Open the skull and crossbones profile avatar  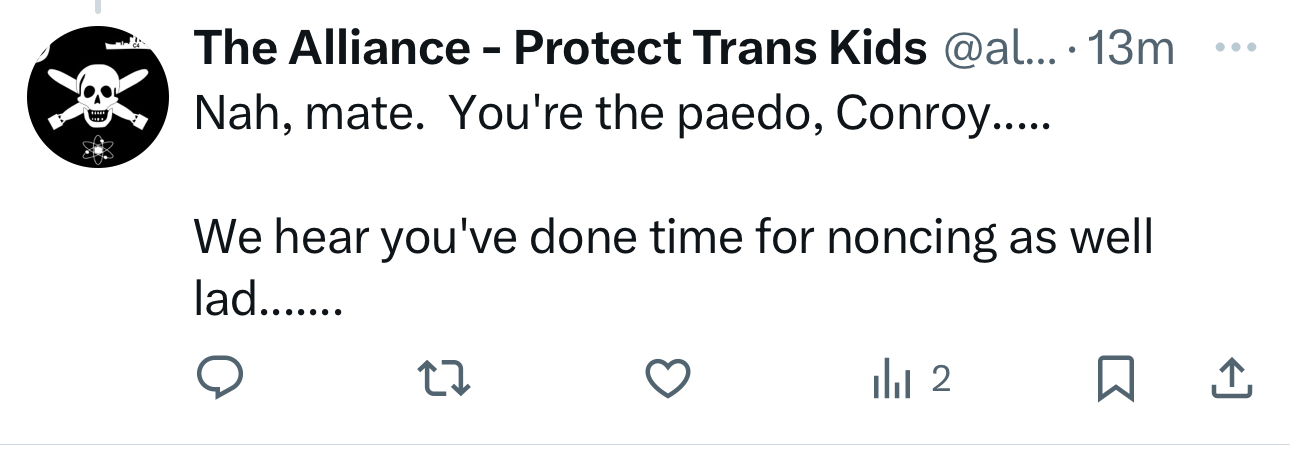pyautogui.click(x=95, y=97)
